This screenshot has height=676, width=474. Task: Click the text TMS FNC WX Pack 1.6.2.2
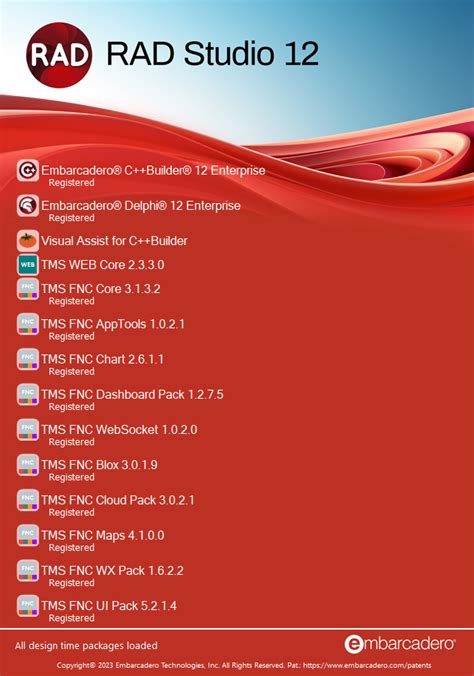point(112,570)
